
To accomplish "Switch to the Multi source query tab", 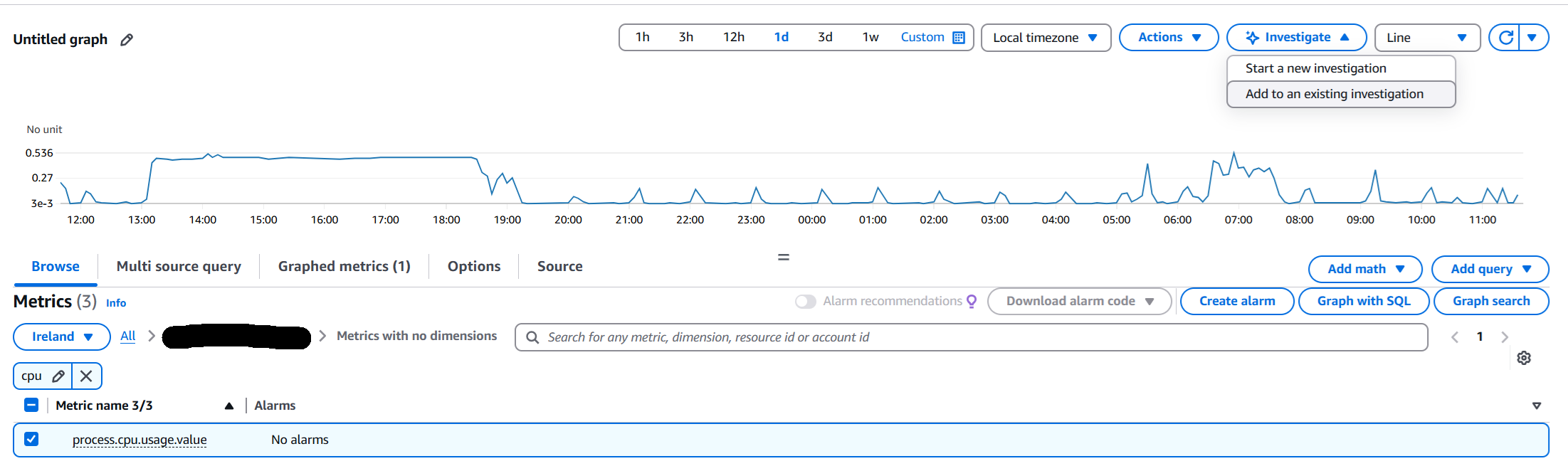I will tap(179, 267).
